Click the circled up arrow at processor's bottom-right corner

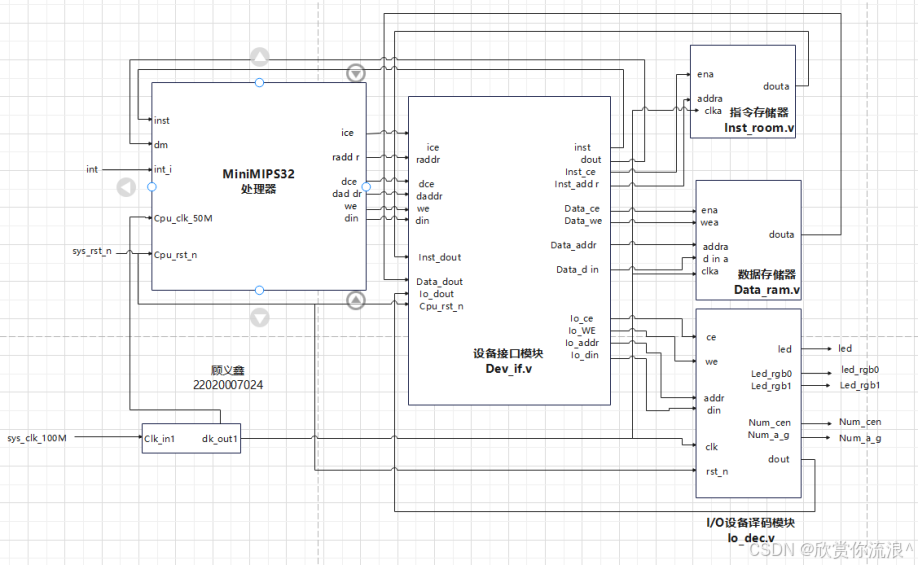[356, 300]
